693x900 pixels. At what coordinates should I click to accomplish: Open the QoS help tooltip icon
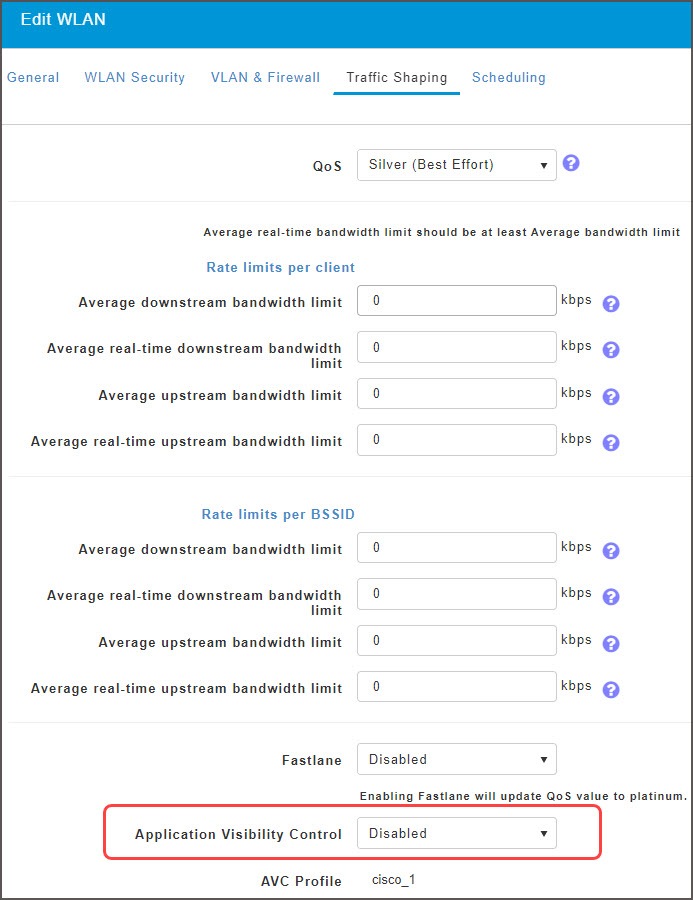click(x=571, y=161)
